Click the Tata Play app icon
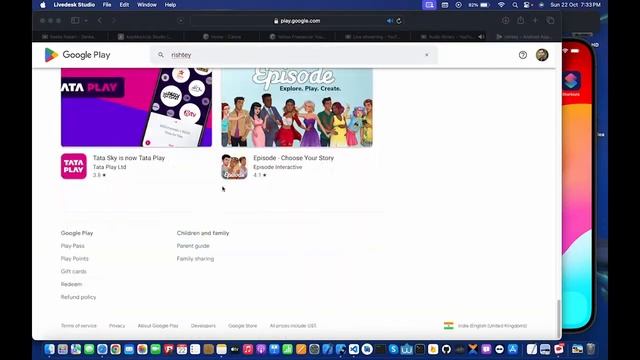 74,166
